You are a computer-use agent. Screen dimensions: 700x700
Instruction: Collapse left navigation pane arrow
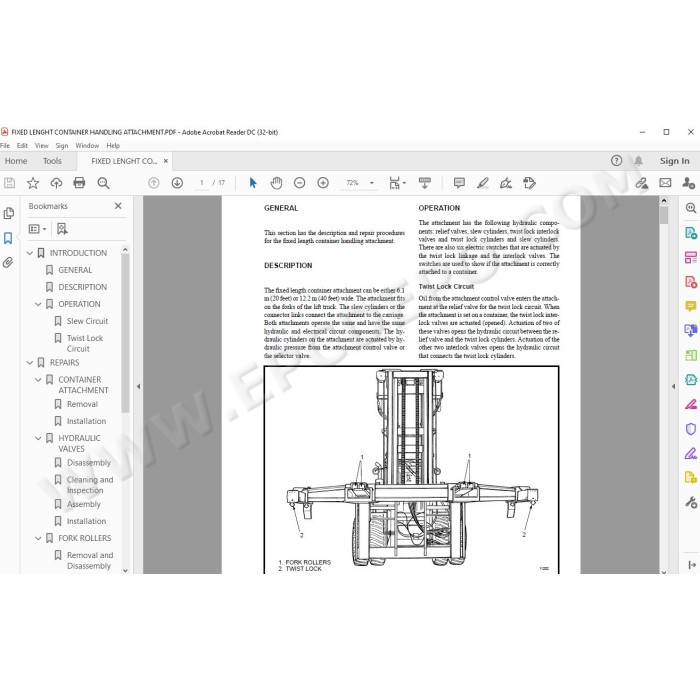pyautogui.click(x=138, y=387)
